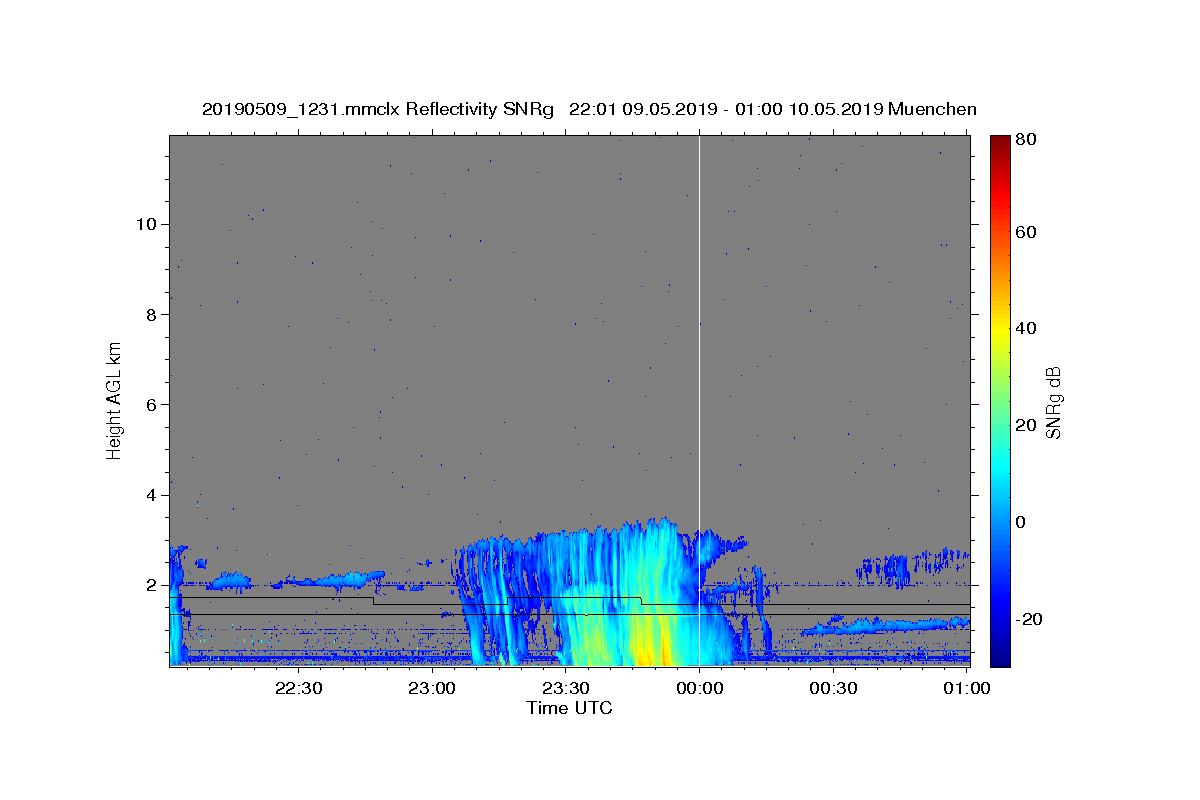Click the 22:30 time tick label

[x=298, y=689]
